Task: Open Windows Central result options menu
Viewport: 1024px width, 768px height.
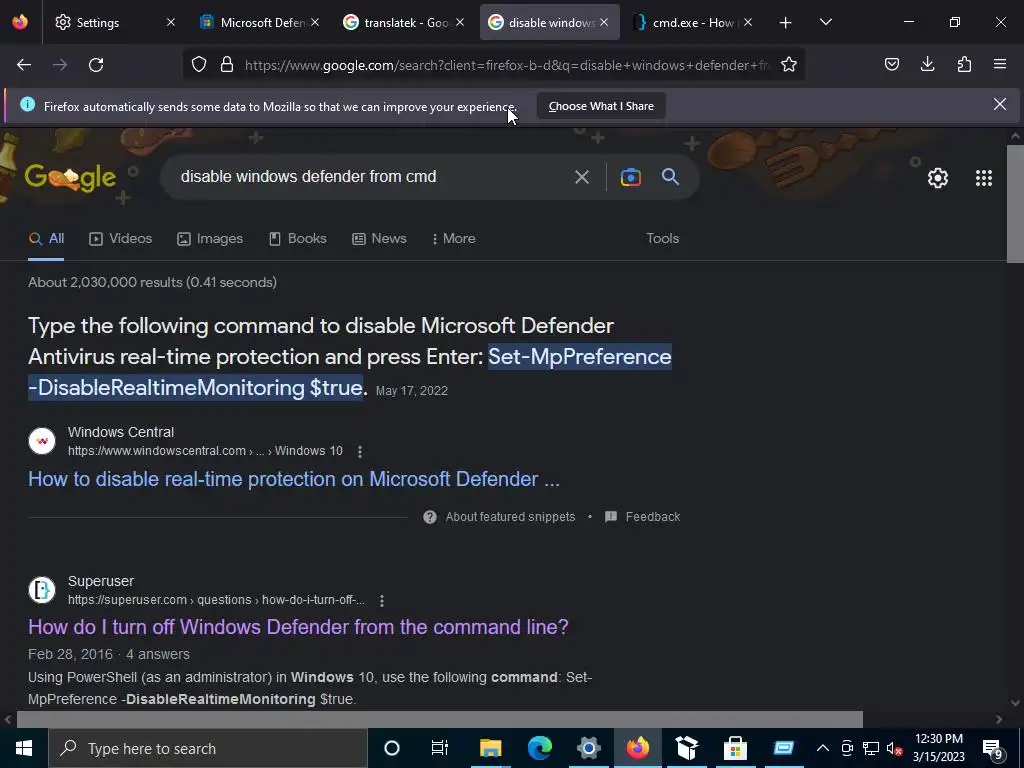Action: [360, 451]
